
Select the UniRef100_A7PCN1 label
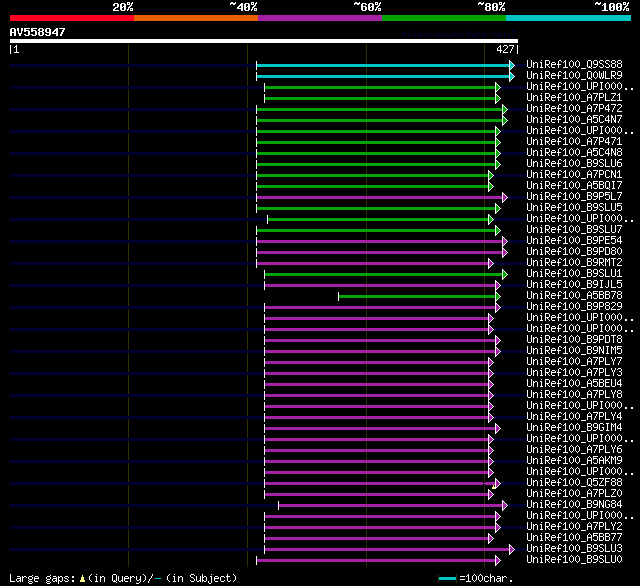pos(574,175)
